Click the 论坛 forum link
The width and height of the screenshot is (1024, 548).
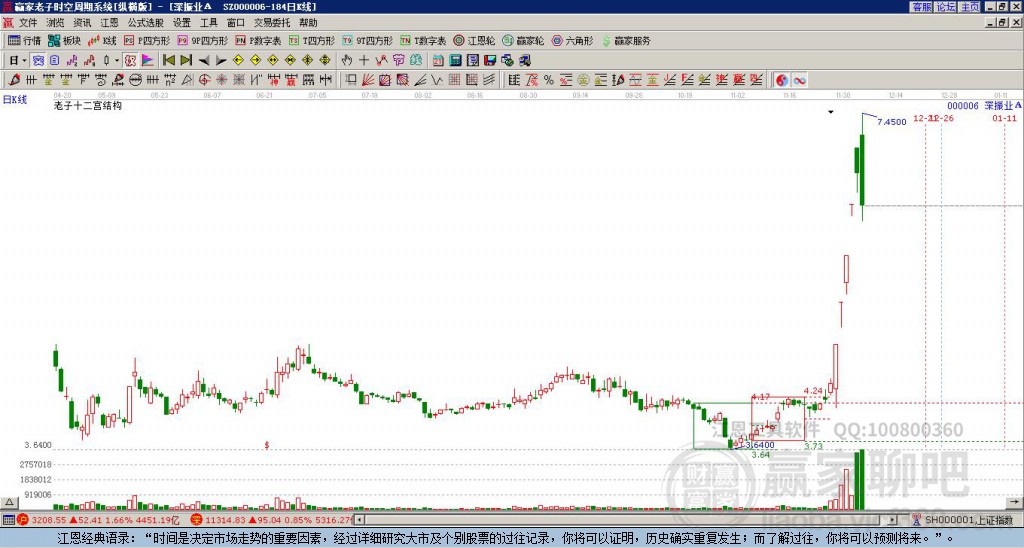(945, 7)
